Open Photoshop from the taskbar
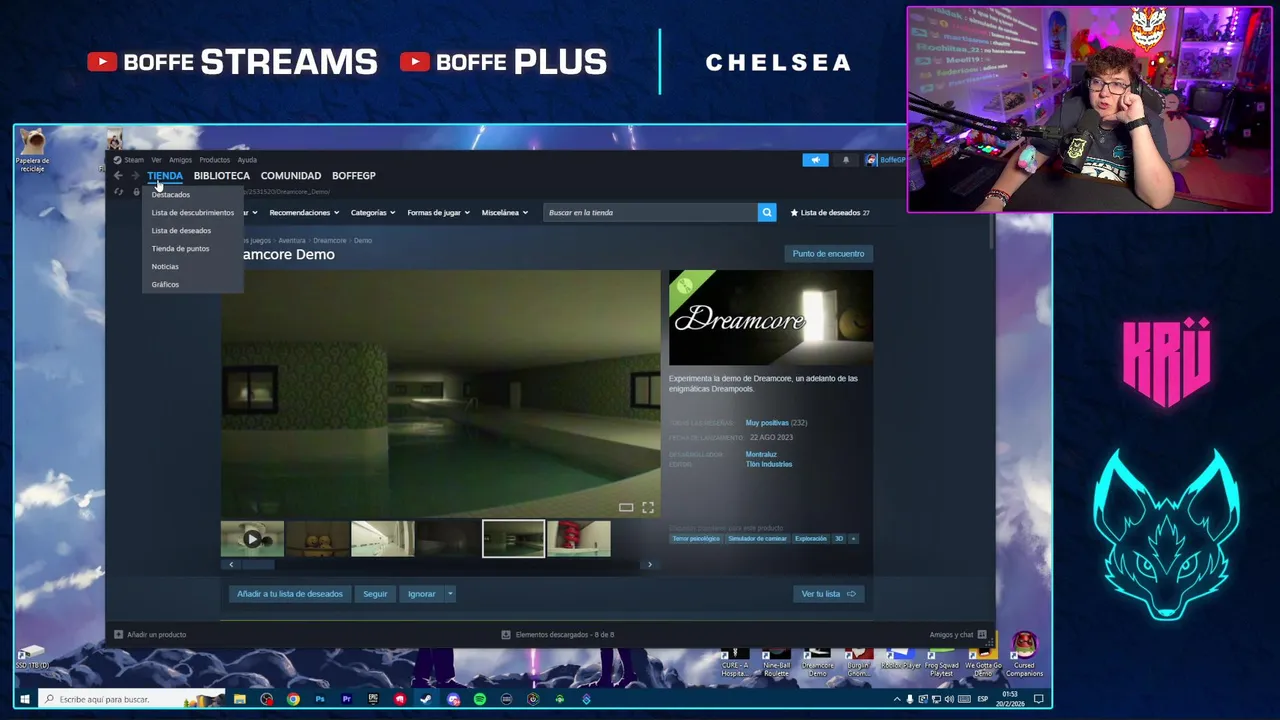The height and width of the screenshot is (720, 1280). pyautogui.click(x=320, y=699)
